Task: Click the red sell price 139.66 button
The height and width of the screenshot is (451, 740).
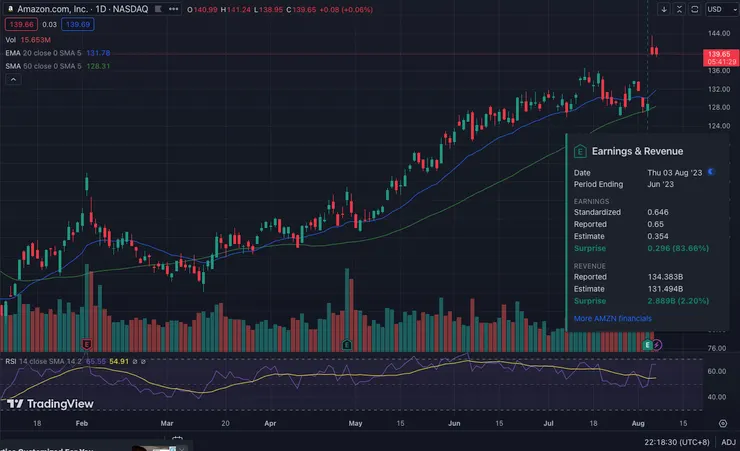Action: (x=21, y=25)
